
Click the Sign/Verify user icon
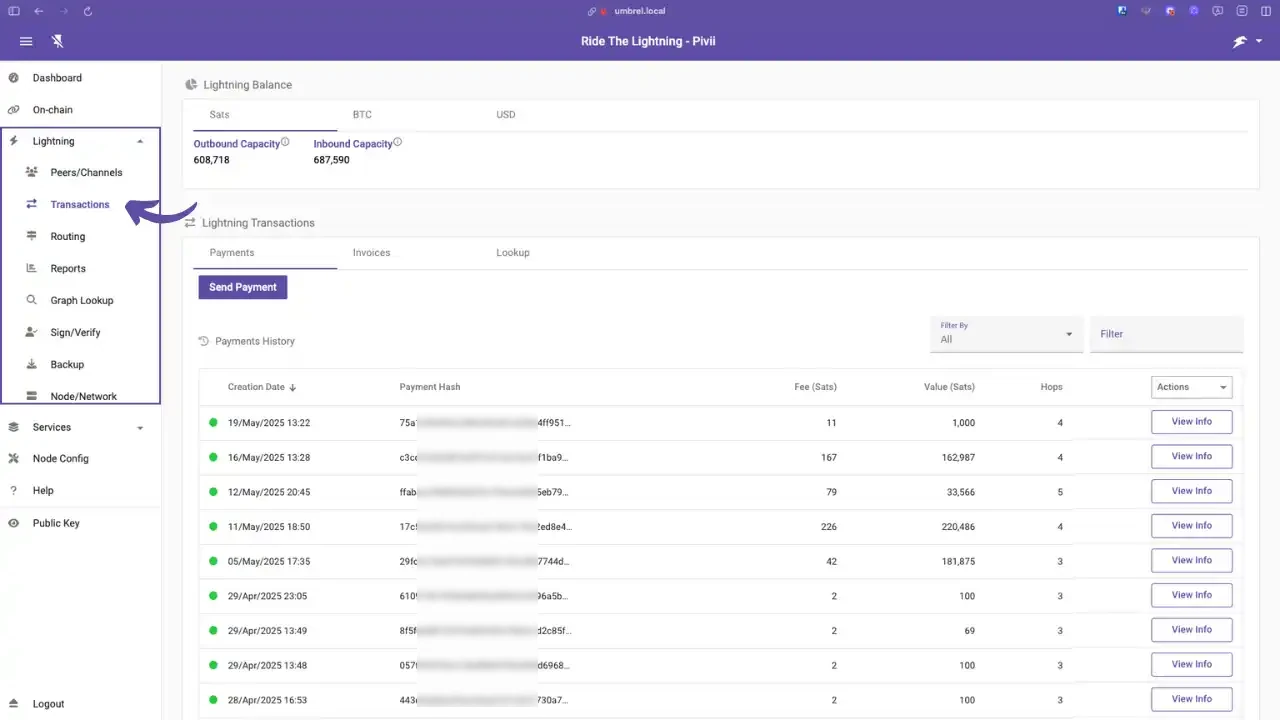coord(31,332)
